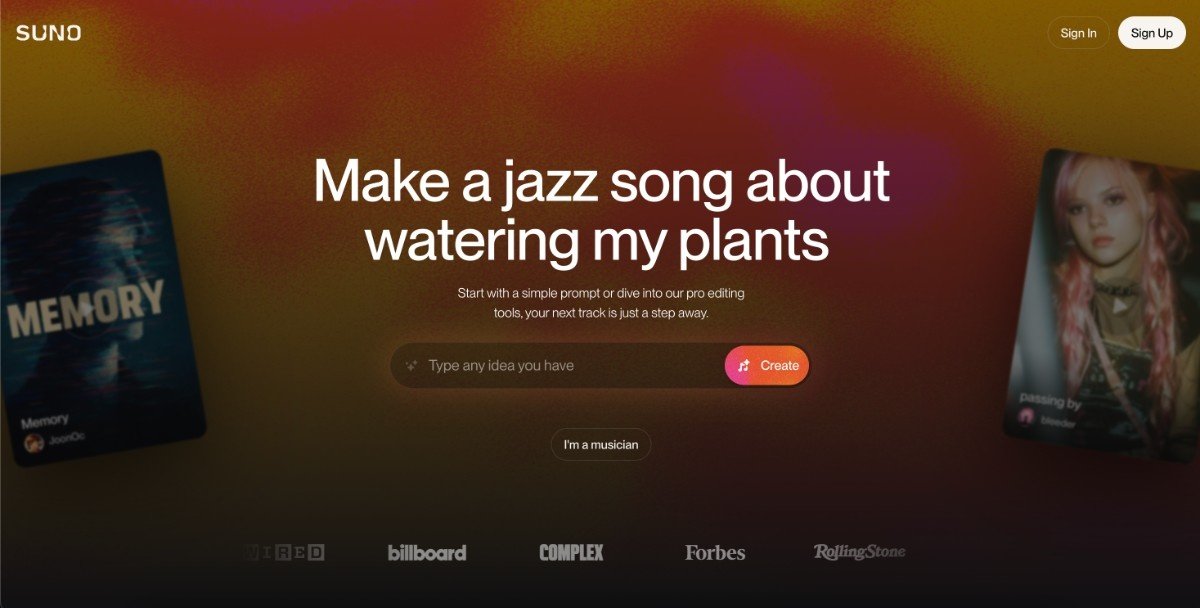Viewport: 1200px width, 608px height.
Task: Open the Sign In page
Action: pos(1078,33)
